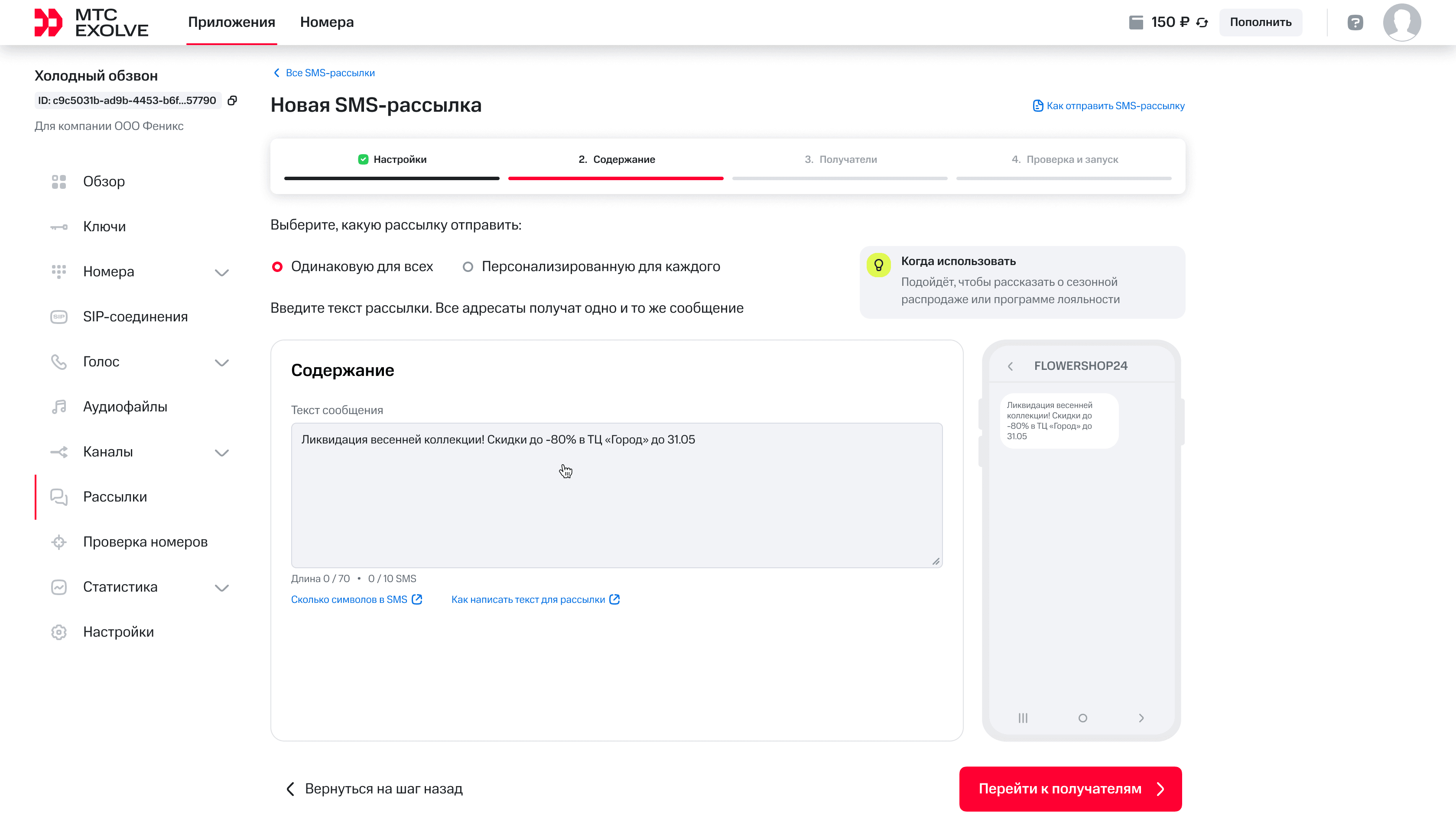Open the user profile avatar
Viewport: 1456px width, 835px height.
[1401, 23]
